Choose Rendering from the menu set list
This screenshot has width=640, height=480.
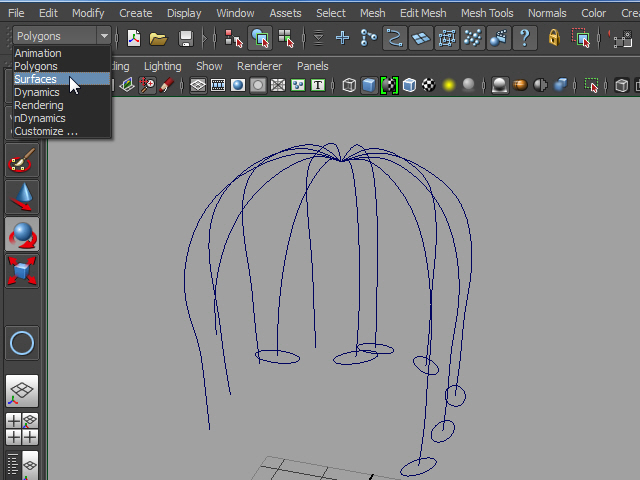pos(62,105)
